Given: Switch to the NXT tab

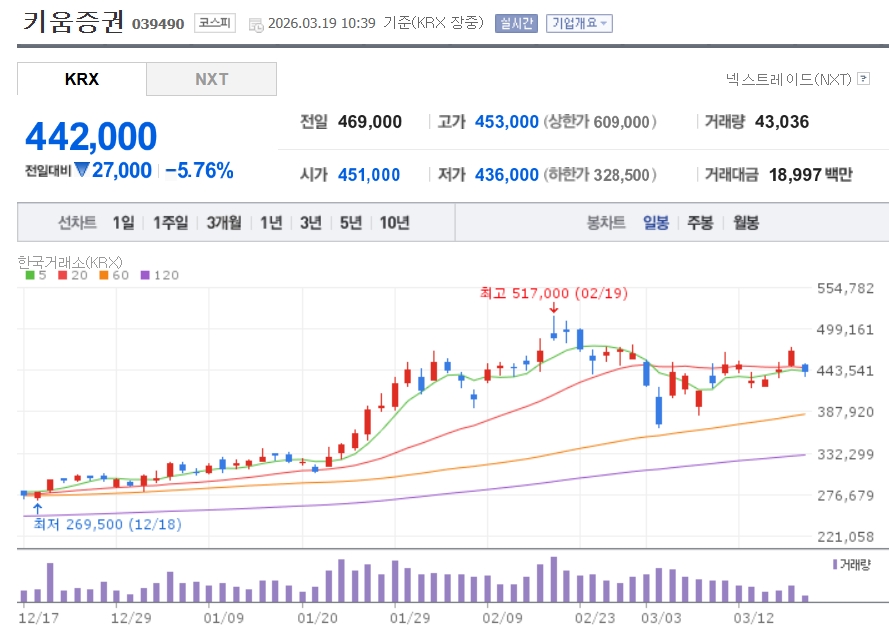Looking at the screenshot, I should click(211, 79).
